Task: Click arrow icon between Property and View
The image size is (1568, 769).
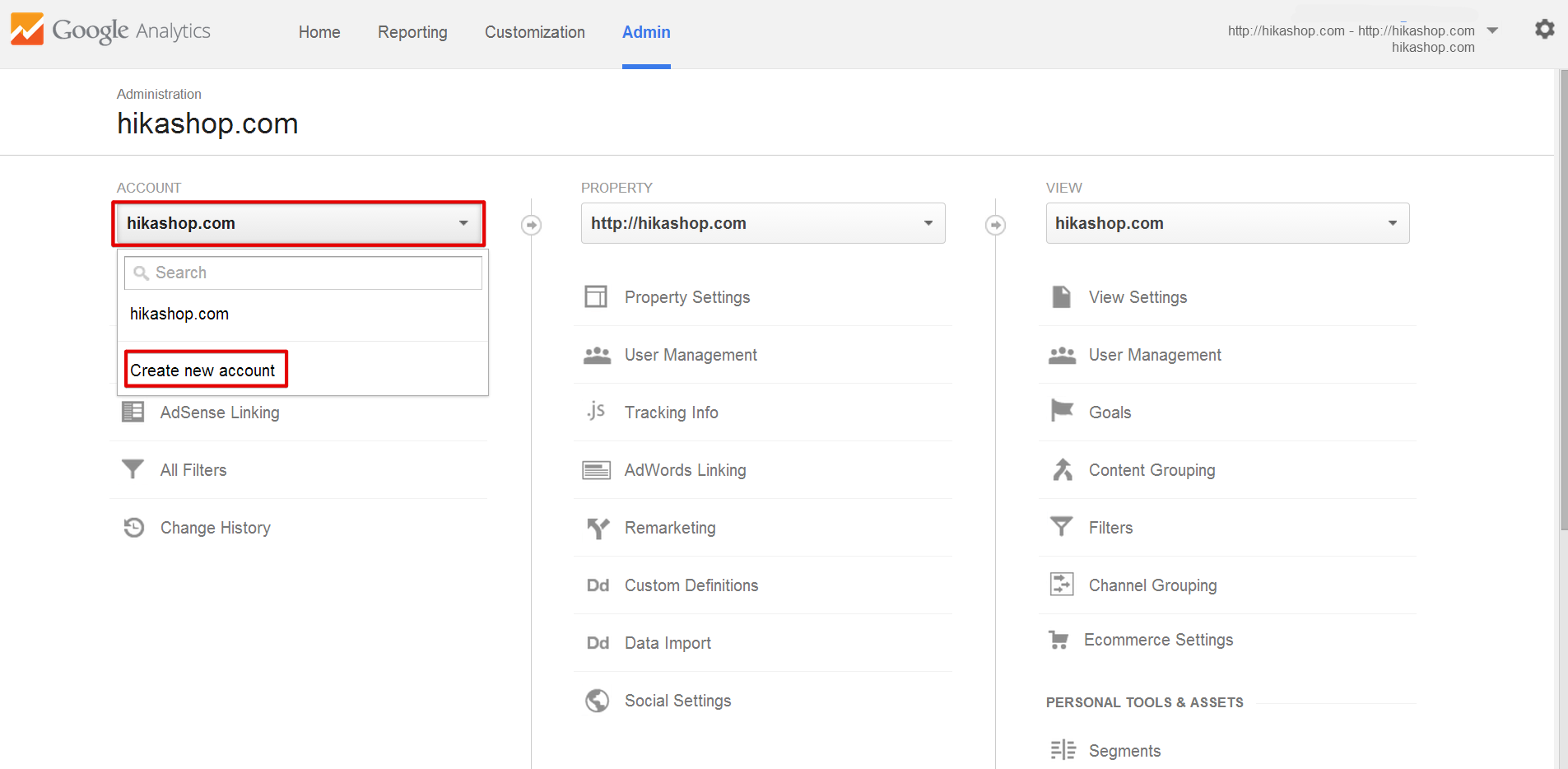Action: click(x=996, y=225)
